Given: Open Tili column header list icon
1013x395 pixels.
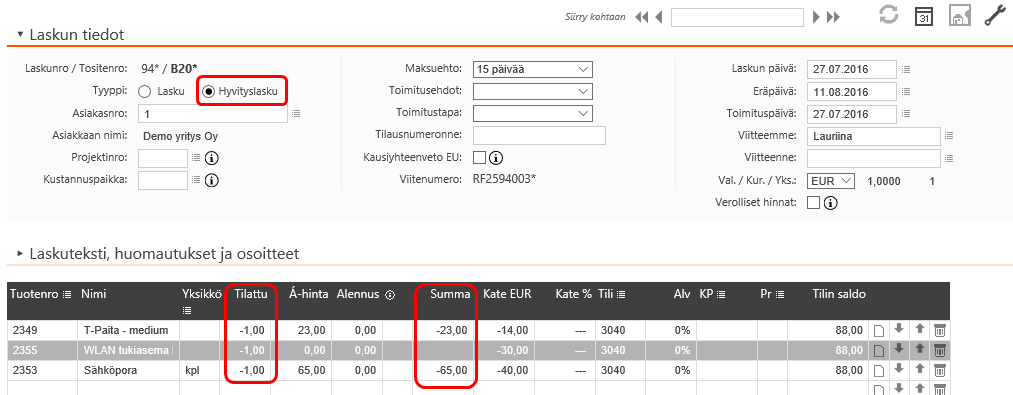Looking at the screenshot, I should (x=621, y=295).
